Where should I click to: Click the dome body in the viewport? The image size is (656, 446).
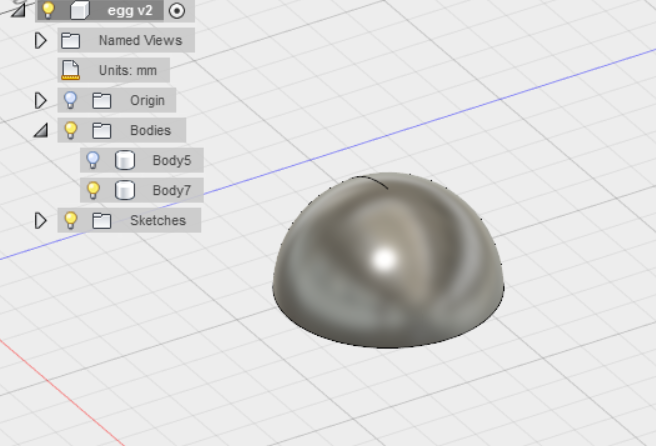pos(388,260)
